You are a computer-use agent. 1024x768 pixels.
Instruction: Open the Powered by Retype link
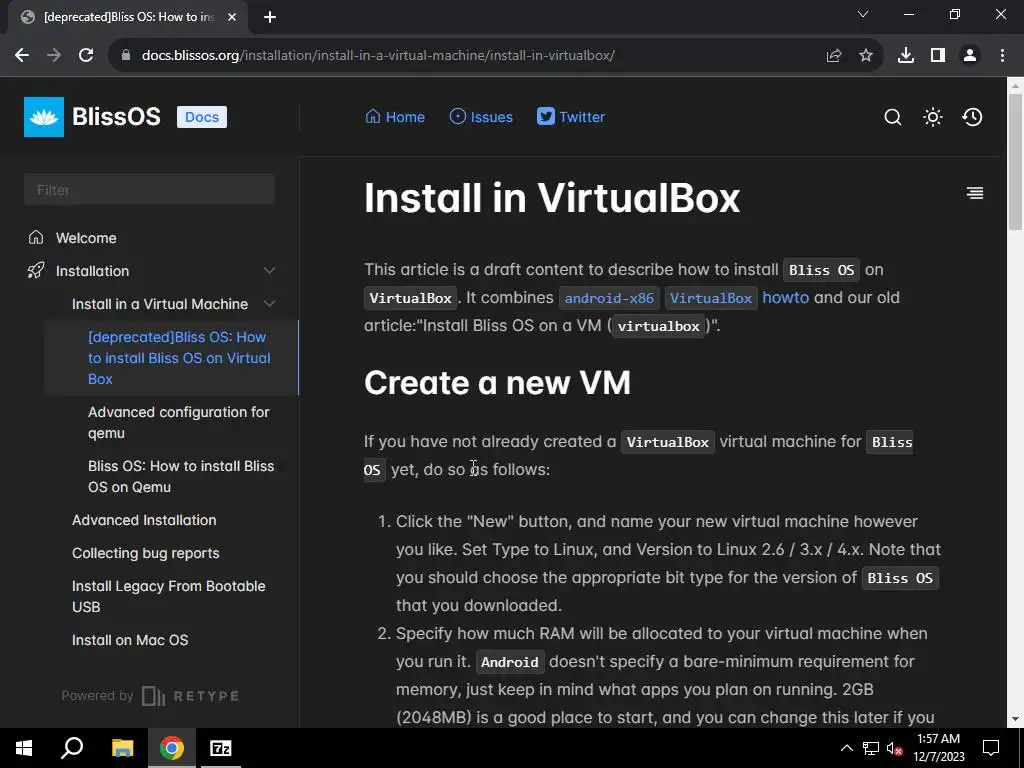tap(150, 696)
